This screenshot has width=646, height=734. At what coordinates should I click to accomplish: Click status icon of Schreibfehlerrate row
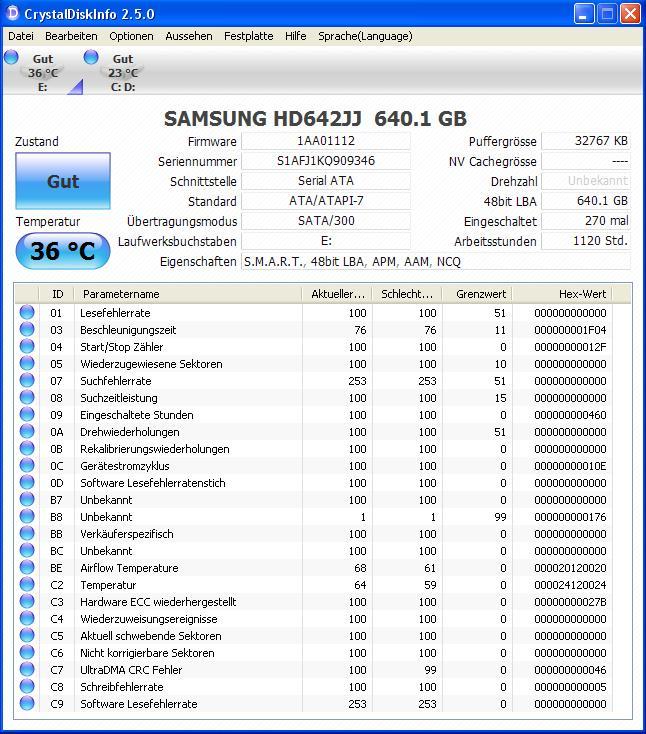click(27, 686)
